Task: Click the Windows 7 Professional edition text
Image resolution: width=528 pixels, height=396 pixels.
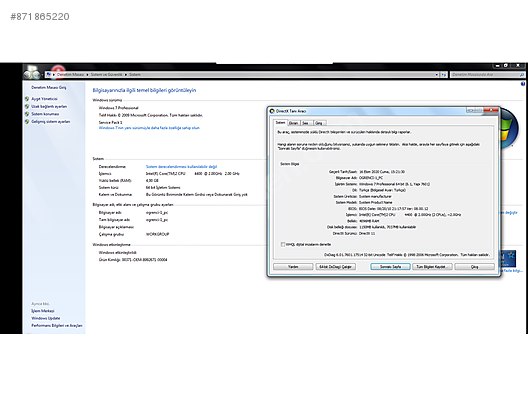Action: click(119, 108)
